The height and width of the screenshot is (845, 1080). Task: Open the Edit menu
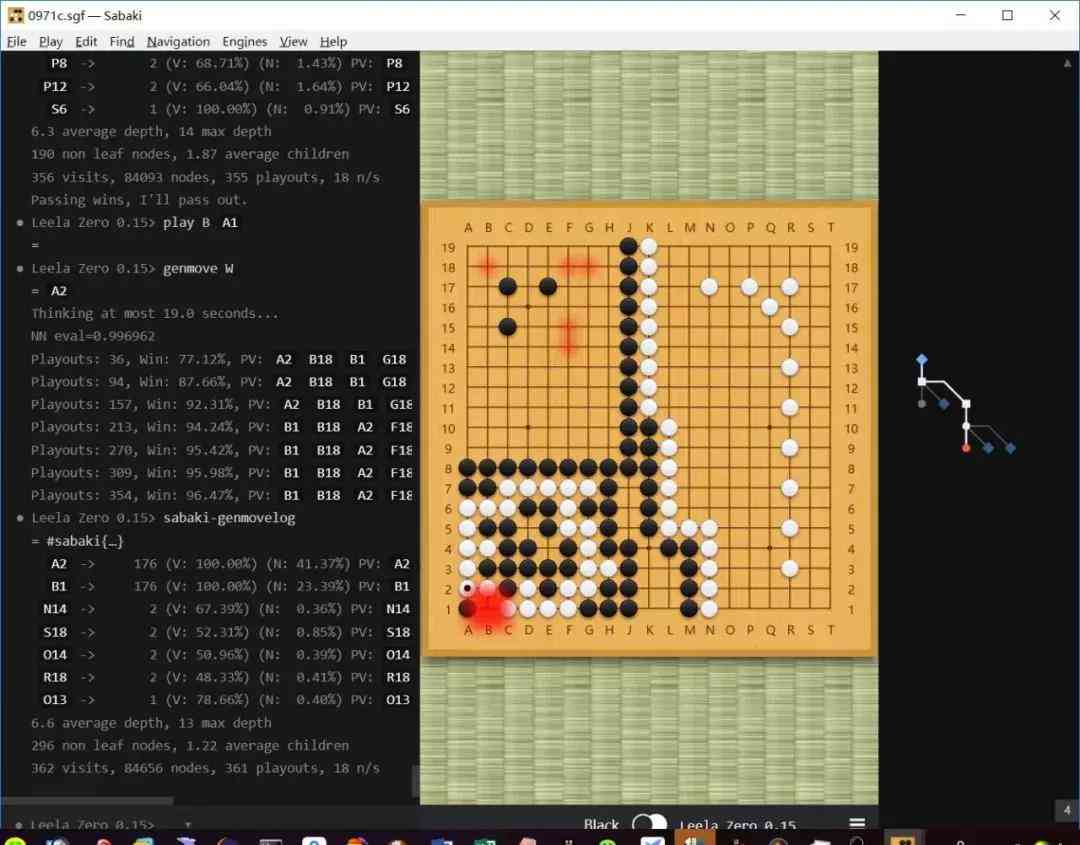pyautogui.click(x=86, y=42)
